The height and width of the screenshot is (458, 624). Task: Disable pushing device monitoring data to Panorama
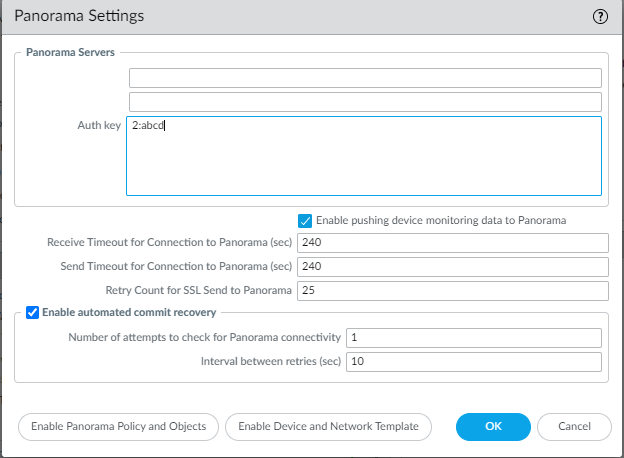click(305, 220)
